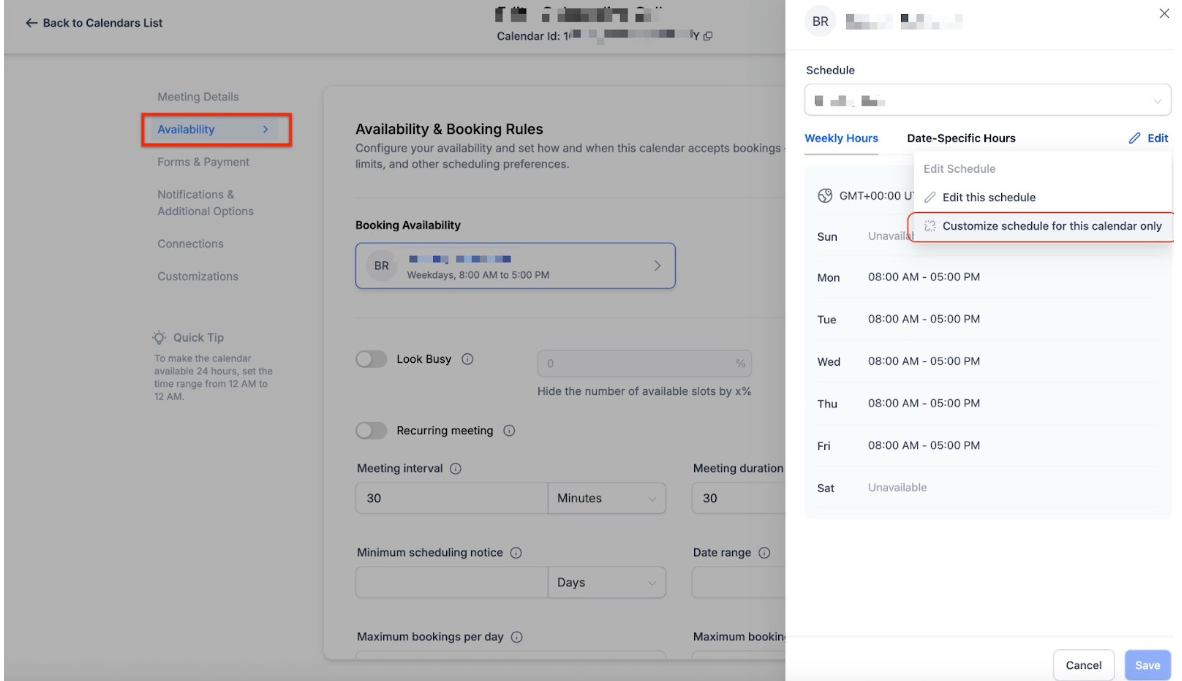
Task: Click the Cancel button
Action: point(1083,665)
